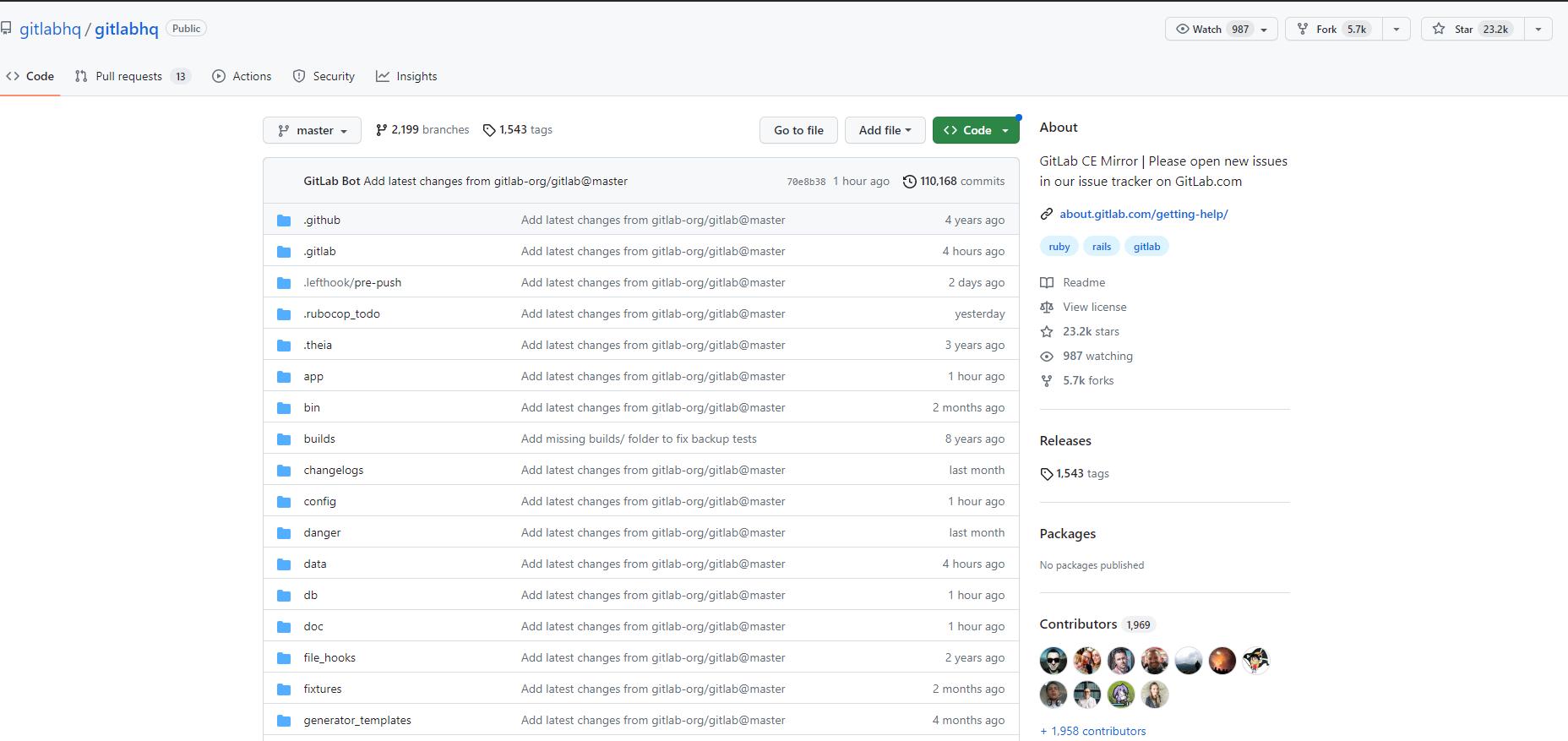Click the folder icon for builds
This screenshot has width=1568, height=741.
284,439
